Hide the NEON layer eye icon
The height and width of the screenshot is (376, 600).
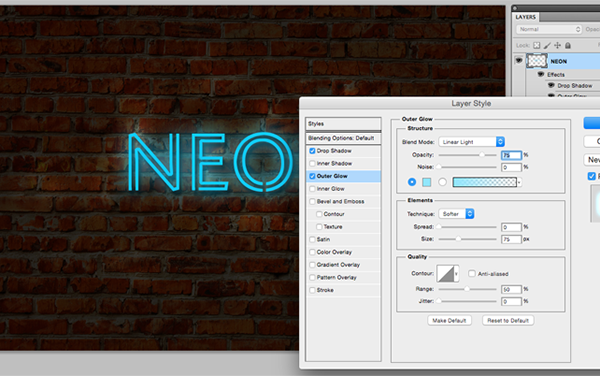(x=519, y=60)
